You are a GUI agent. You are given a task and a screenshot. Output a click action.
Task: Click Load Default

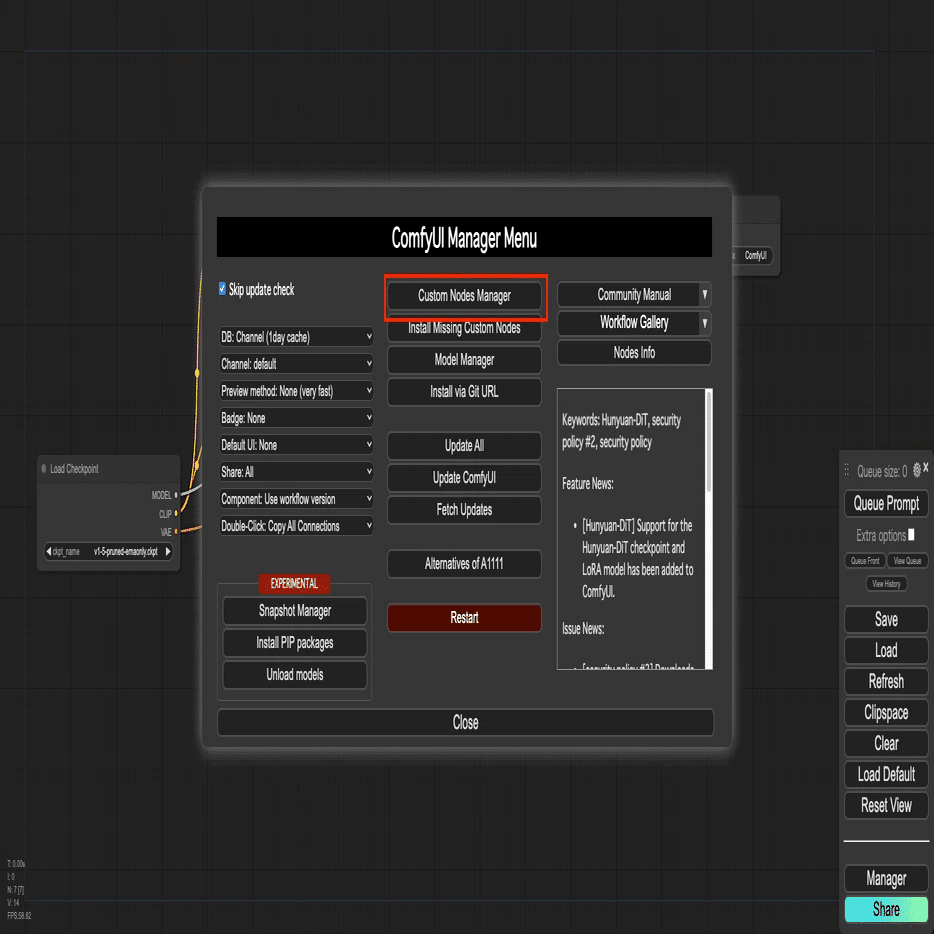tap(886, 774)
